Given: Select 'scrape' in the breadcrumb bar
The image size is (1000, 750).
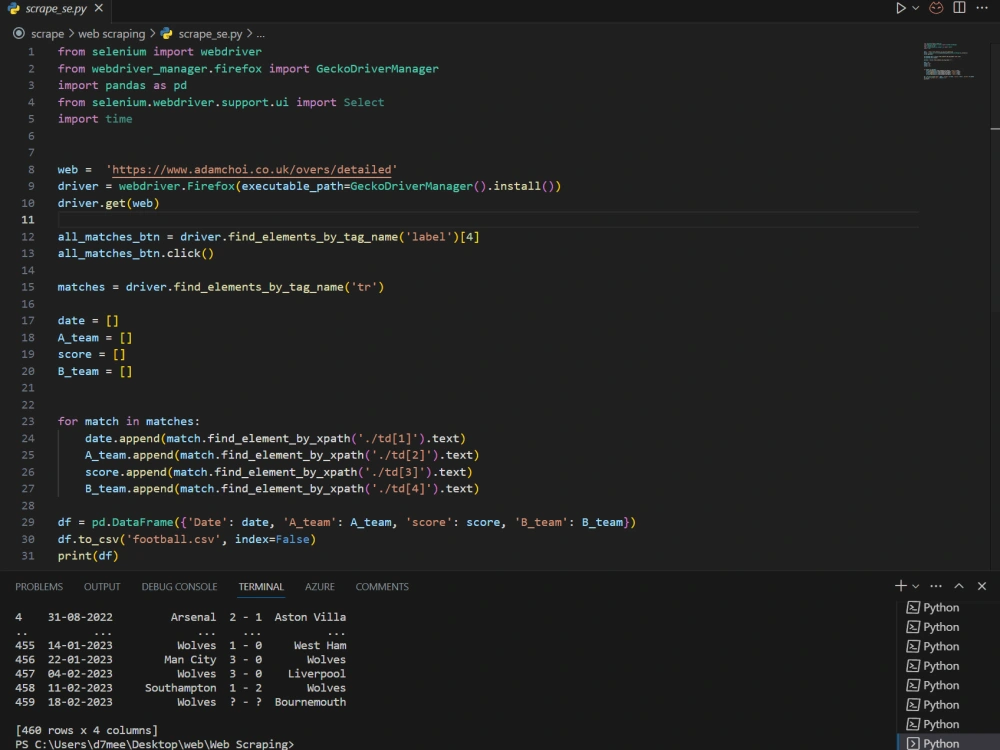Looking at the screenshot, I should (46, 33).
